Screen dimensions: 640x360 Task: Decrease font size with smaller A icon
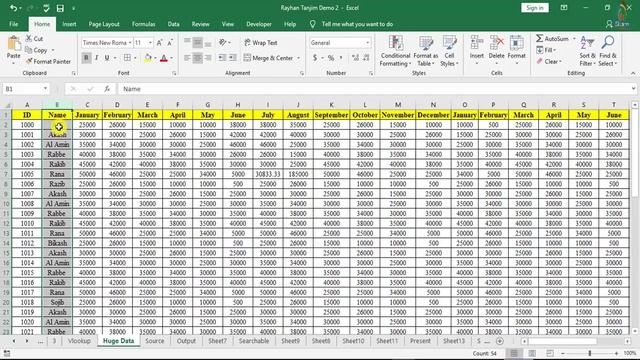click(x=170, y=42)
